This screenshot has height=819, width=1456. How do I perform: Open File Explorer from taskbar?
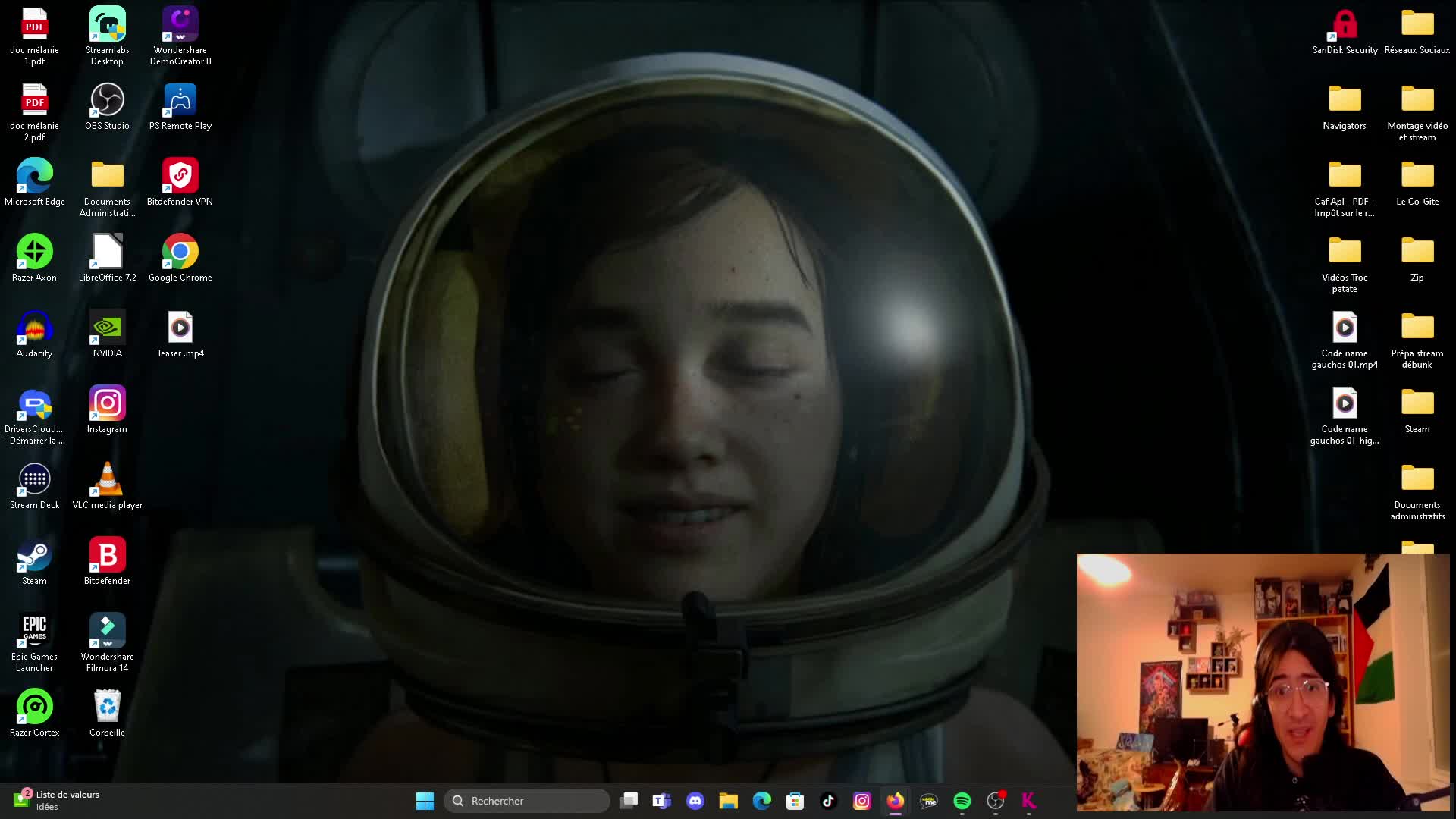(729, 801)
